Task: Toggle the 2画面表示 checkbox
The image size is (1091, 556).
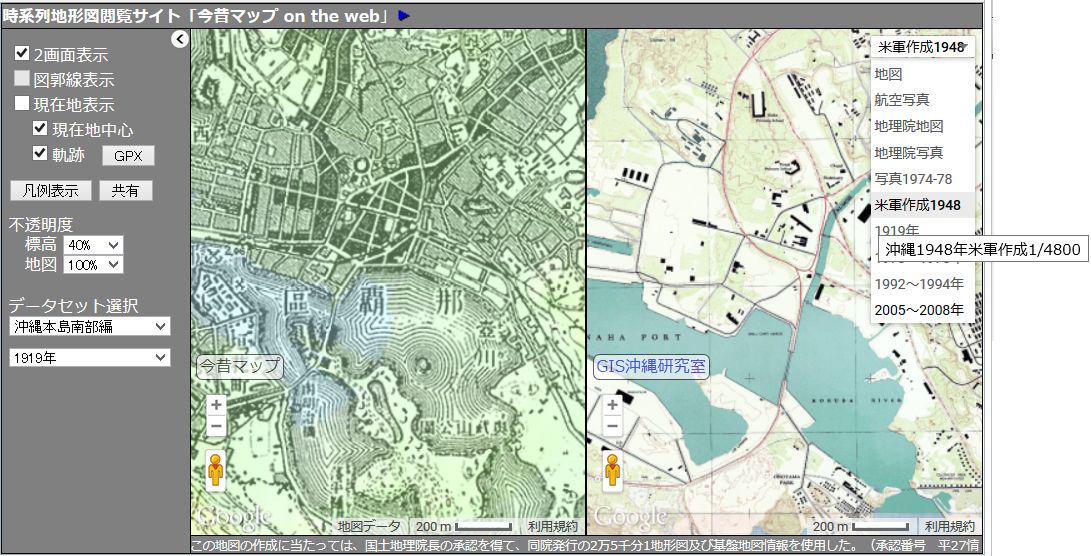Action: (22, 54)
